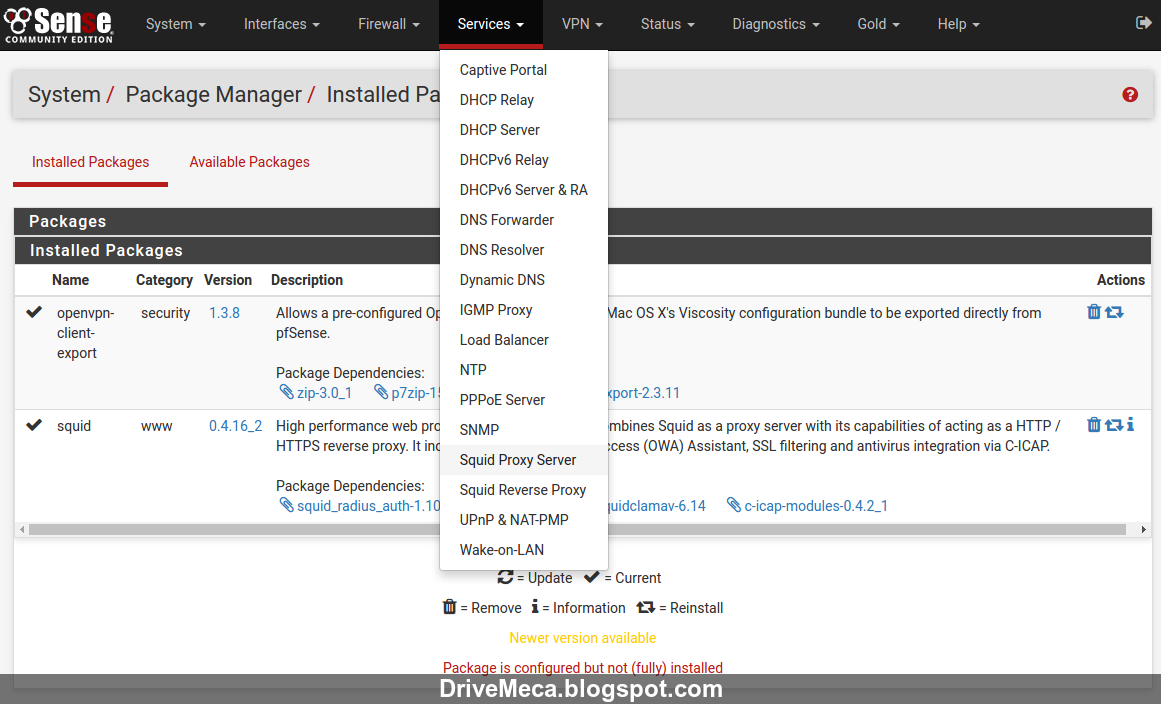
Task: Remove the squid package via trash icon
Action: (x=1094, y=425)
